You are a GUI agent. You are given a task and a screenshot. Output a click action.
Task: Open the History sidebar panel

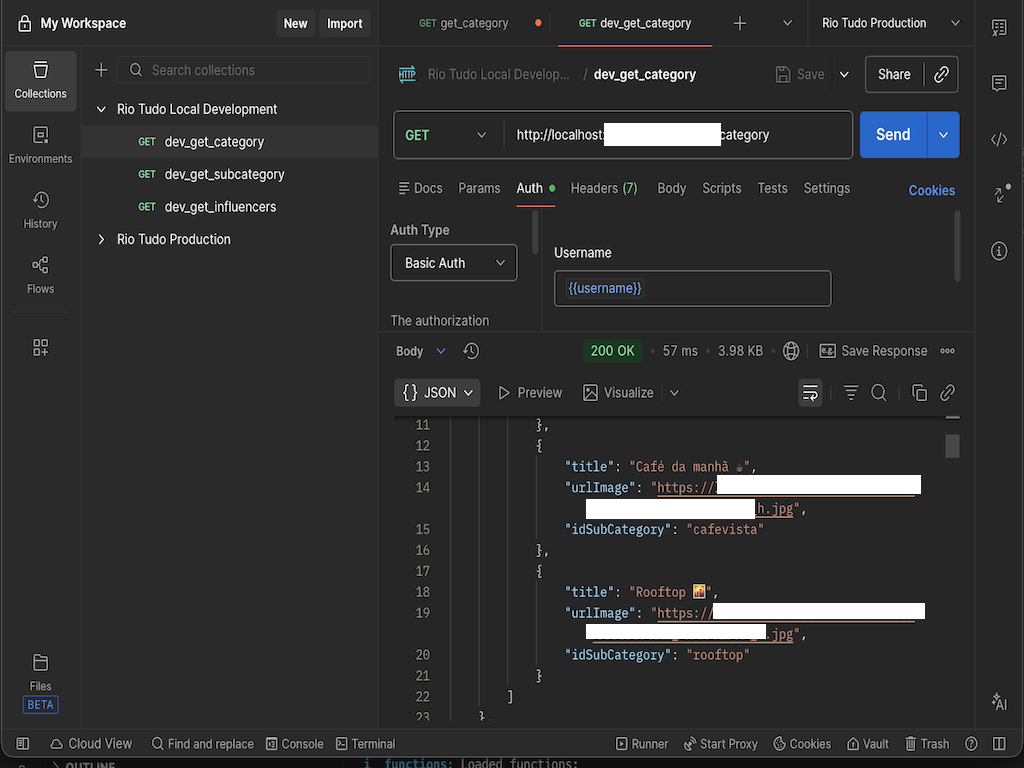coord(40,210)
